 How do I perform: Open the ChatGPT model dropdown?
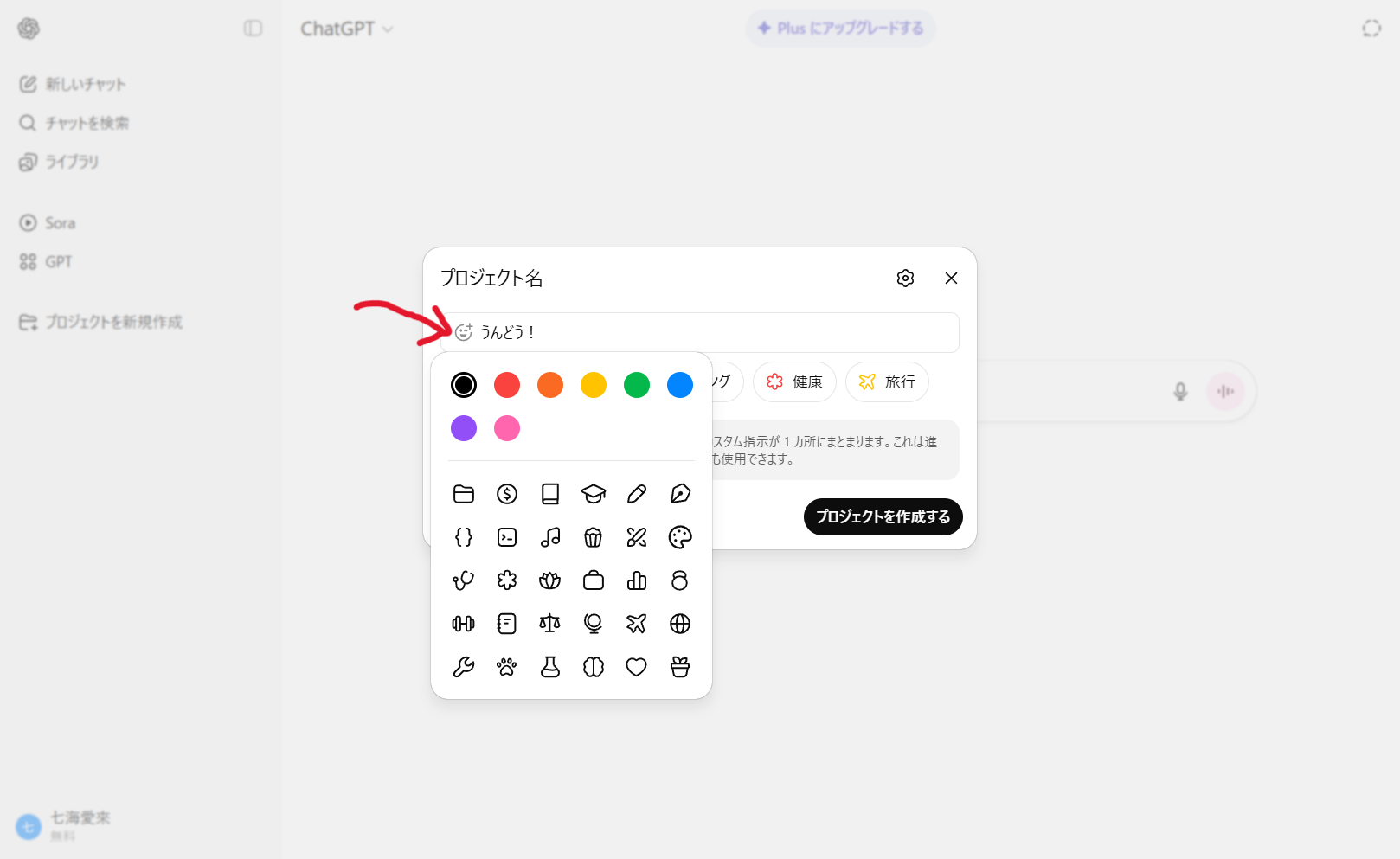[346, 29]
